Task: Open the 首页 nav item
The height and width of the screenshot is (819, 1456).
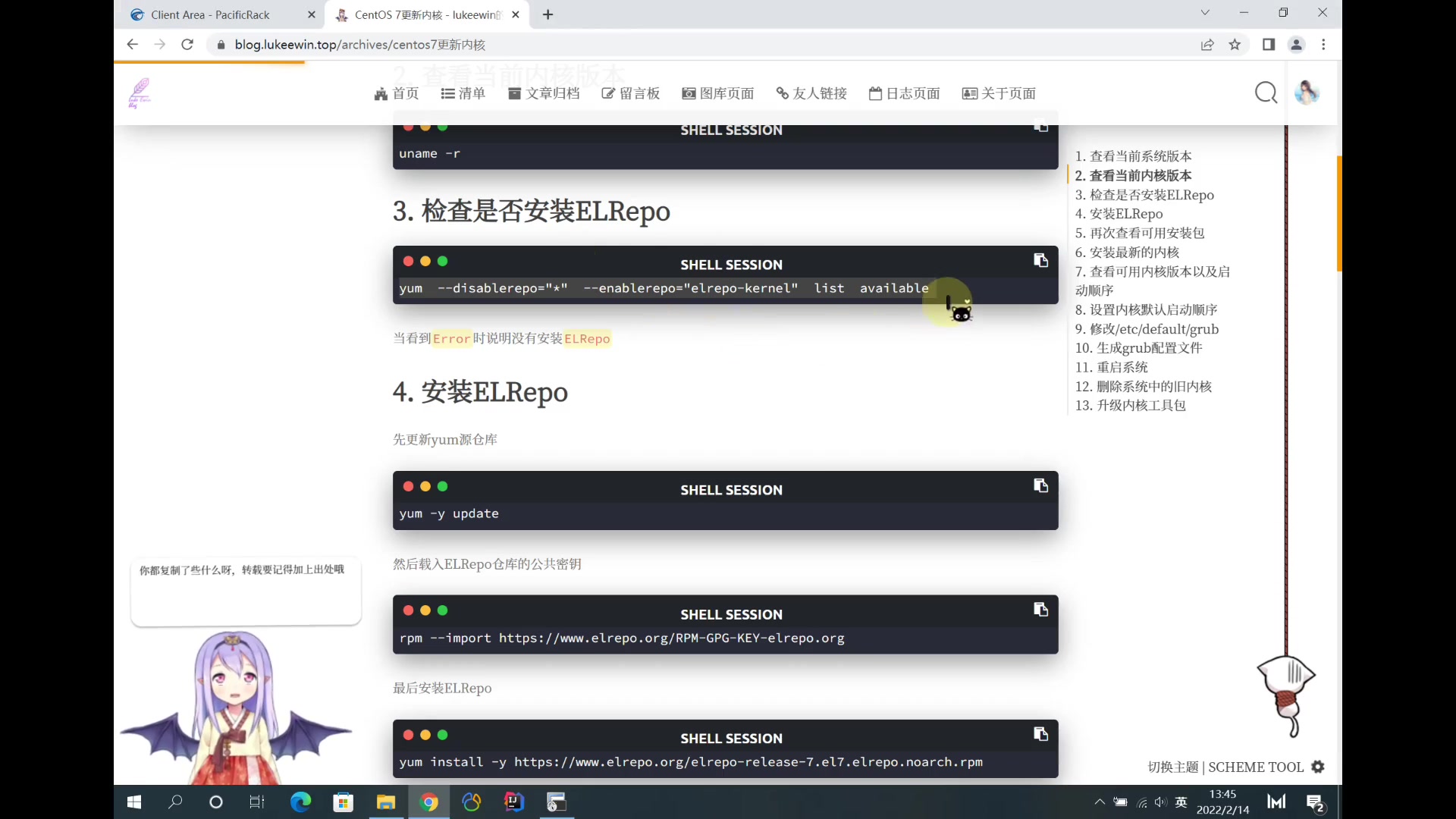Action: tap(397, 93)
